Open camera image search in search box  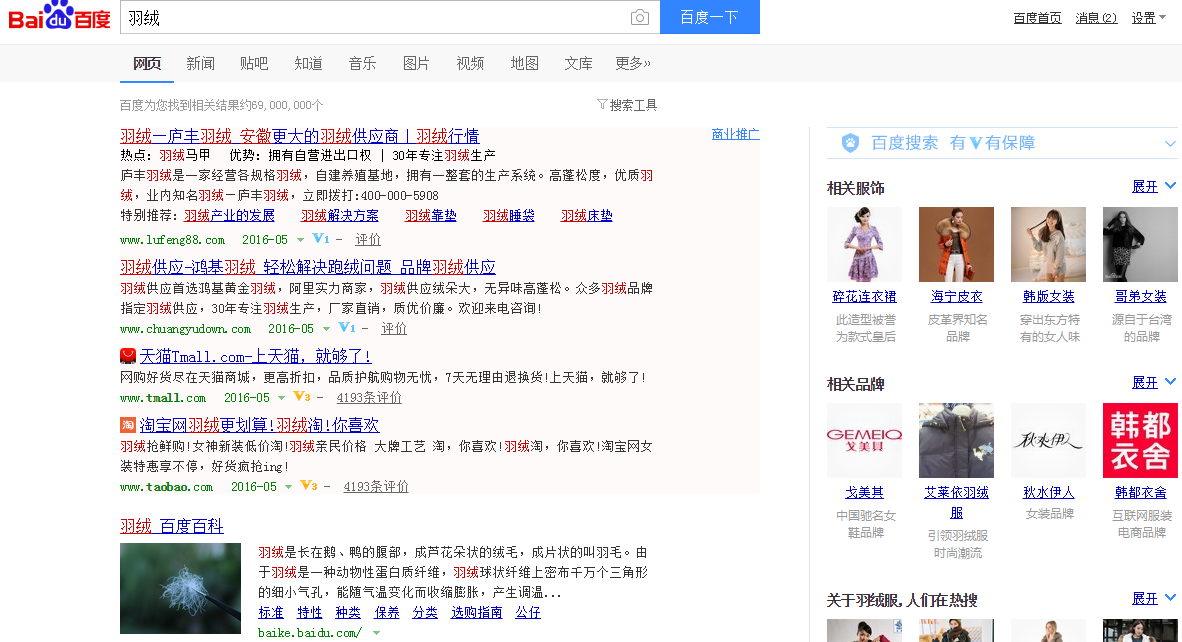coord(639,17)
